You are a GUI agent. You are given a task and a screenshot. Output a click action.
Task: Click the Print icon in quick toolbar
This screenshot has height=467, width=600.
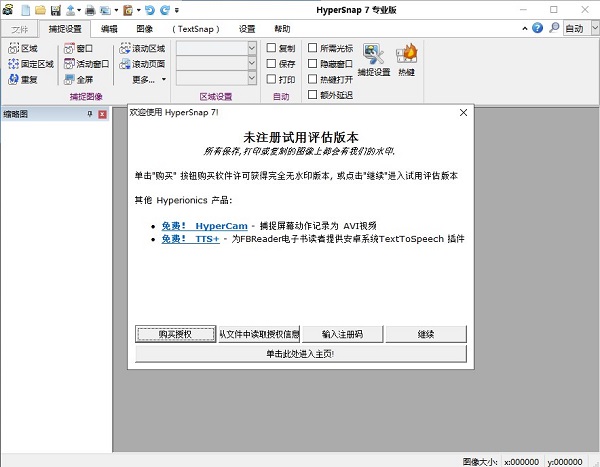point(90,10)
